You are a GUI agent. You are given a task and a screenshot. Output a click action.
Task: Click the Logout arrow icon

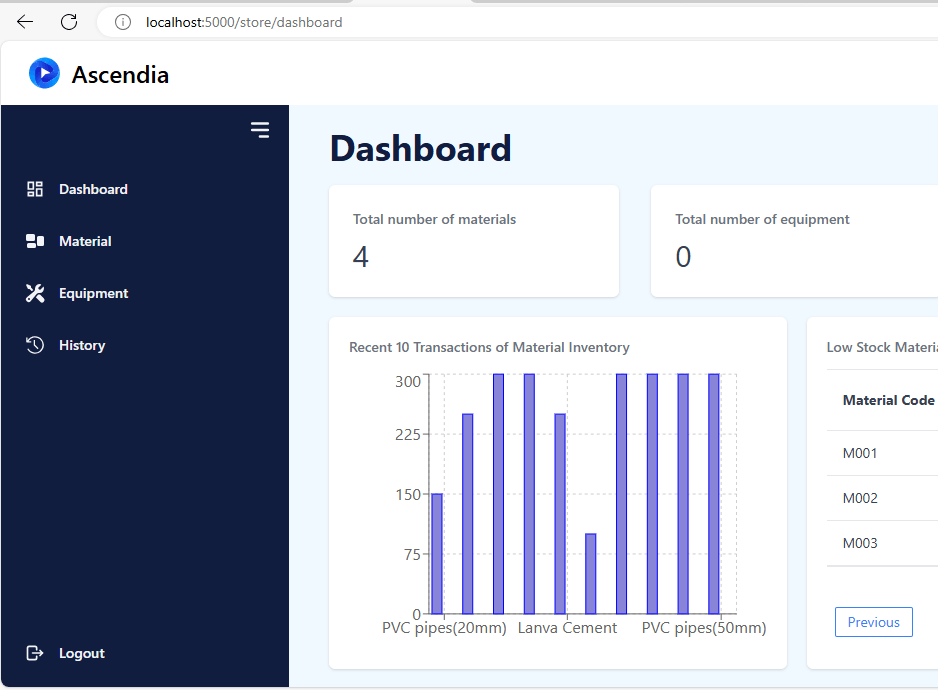pyautogui.click(x=35, y=653)
